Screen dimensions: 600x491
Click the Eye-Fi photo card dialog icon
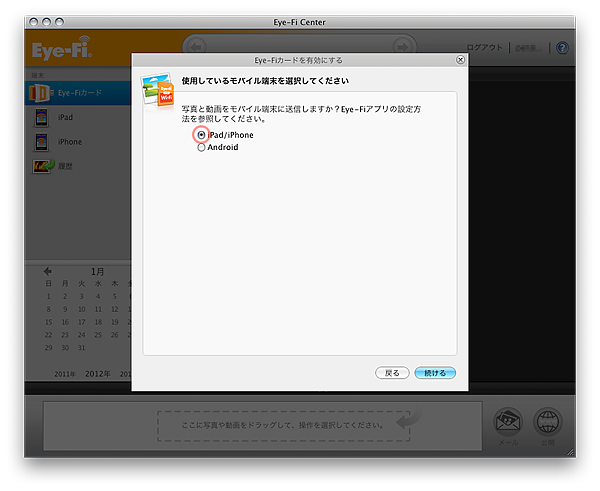[x=158, y=90]
